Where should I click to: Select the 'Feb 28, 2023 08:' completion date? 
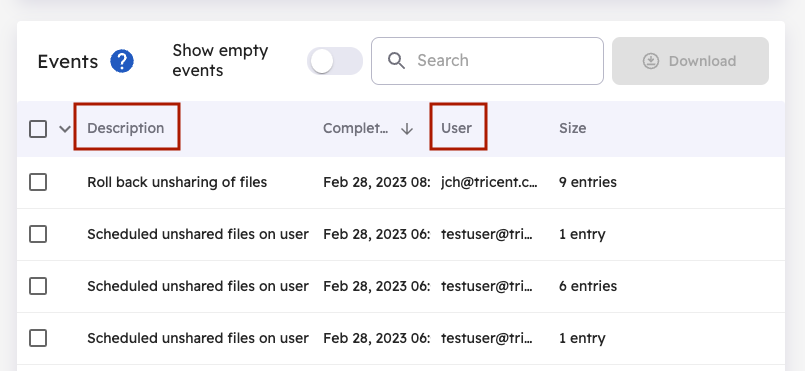[376, 182]
